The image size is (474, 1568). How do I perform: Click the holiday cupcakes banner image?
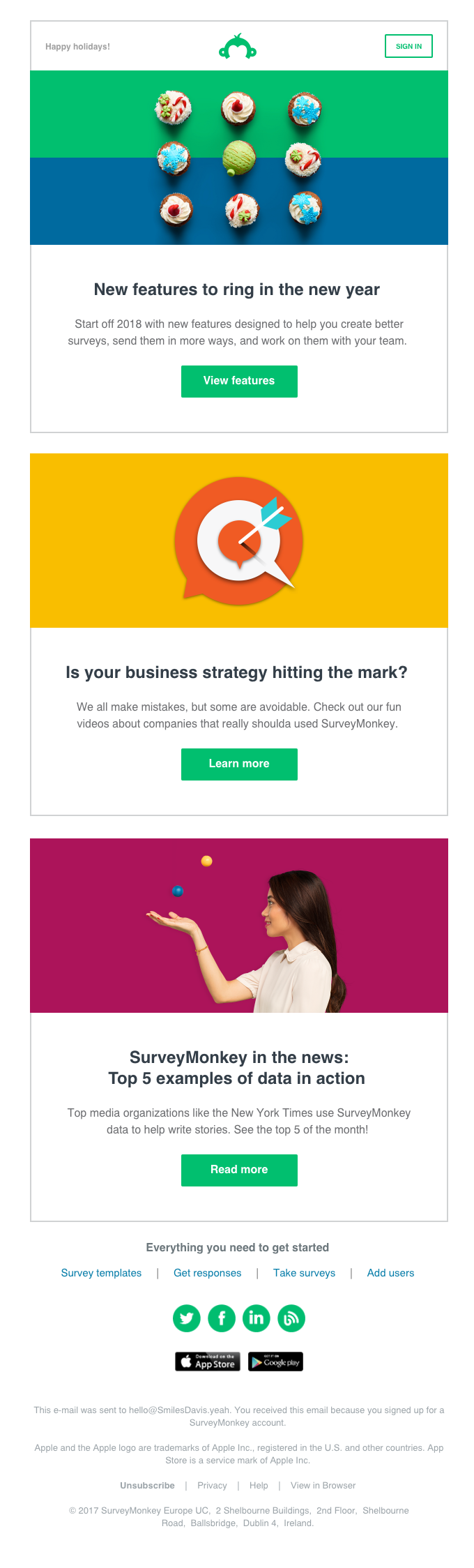point(239,158)
